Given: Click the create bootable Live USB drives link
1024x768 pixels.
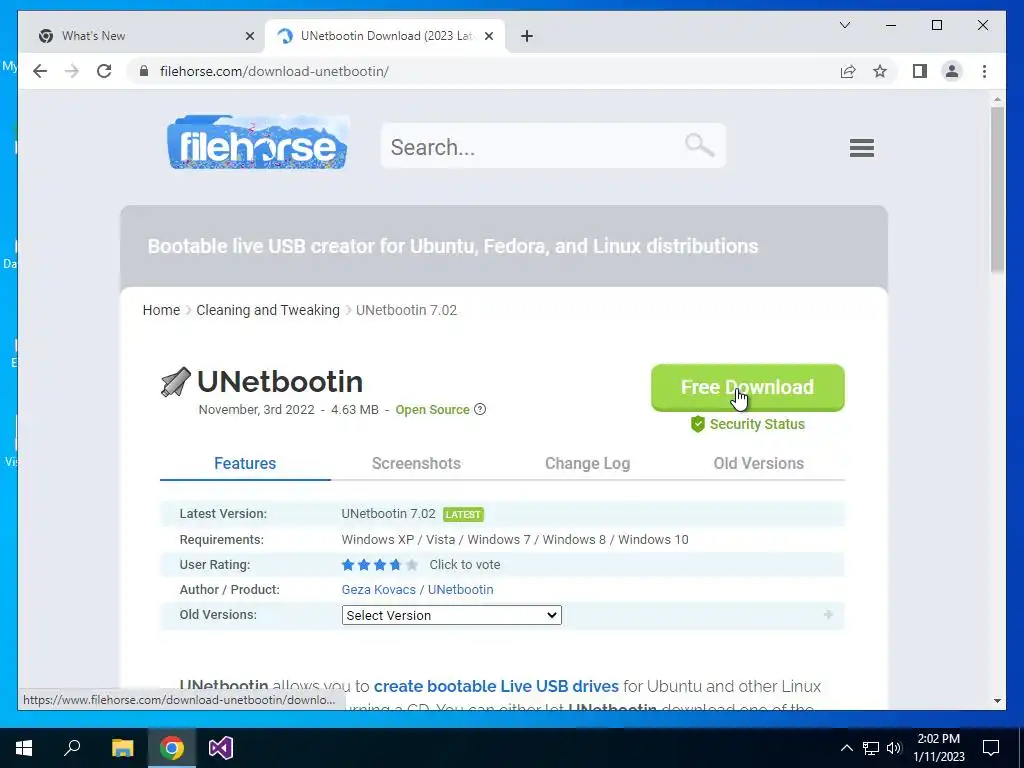Looking at the screenshot, I should [x=496, y=686].
